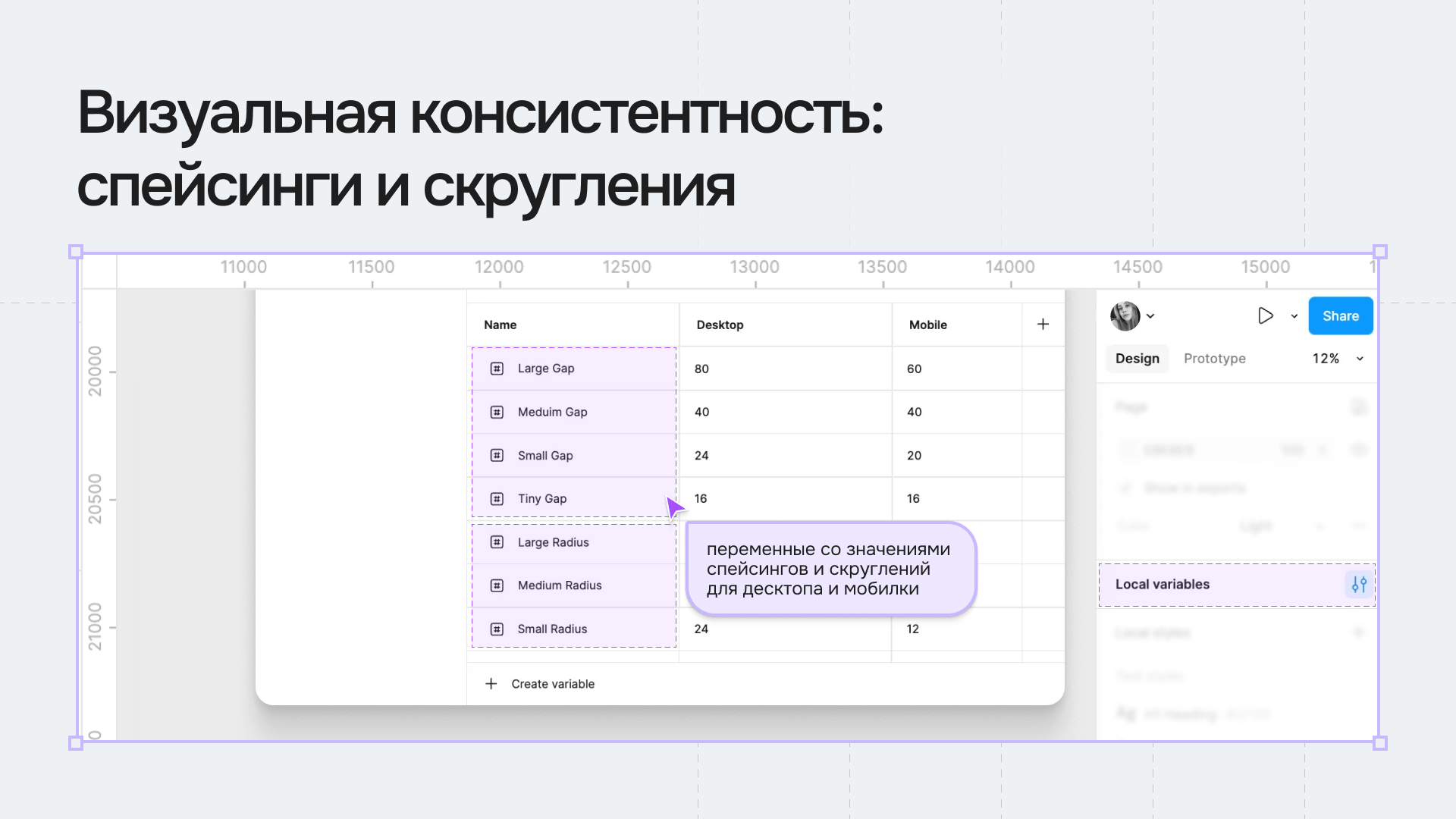Click the user avatar in the top bar

(1125, 315)
